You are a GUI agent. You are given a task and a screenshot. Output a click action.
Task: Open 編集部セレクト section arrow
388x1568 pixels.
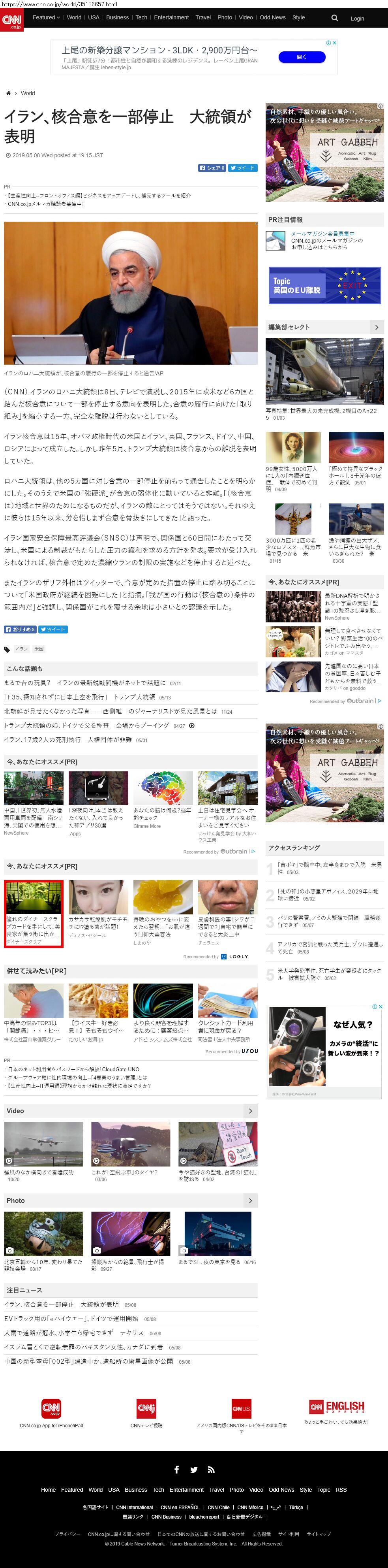click(x=377, y=328)
